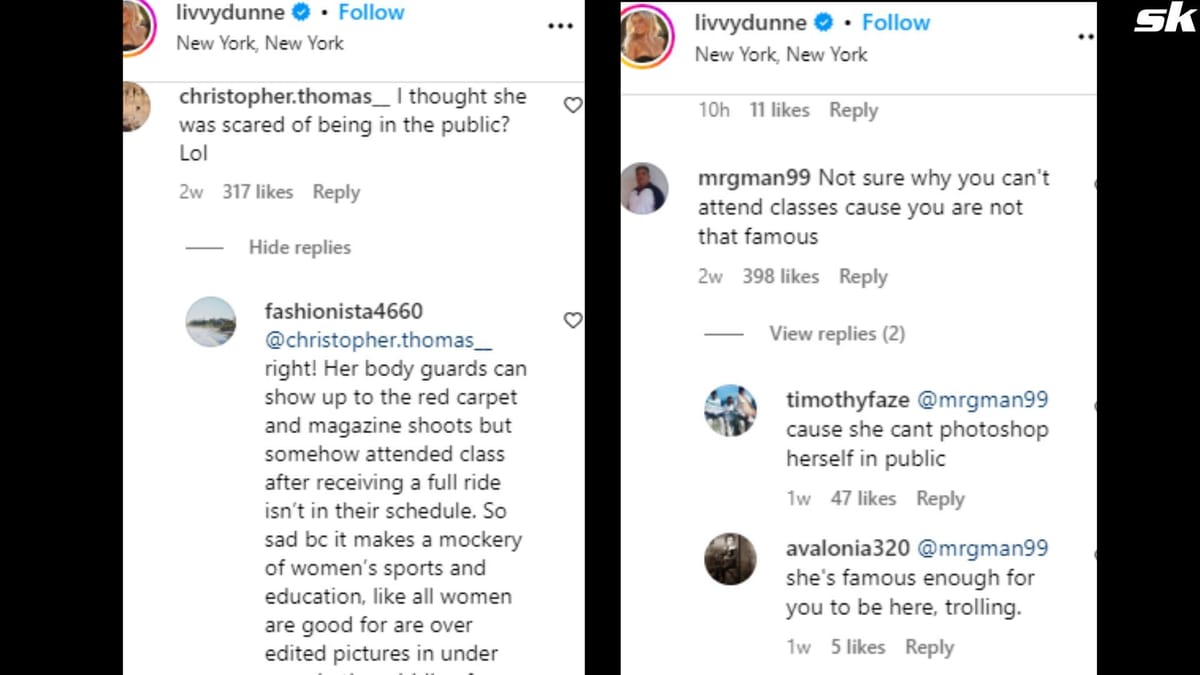Reply to mrgman99's comment
The width and height of the screenshot is (1200, 675).
click(862, 277)
